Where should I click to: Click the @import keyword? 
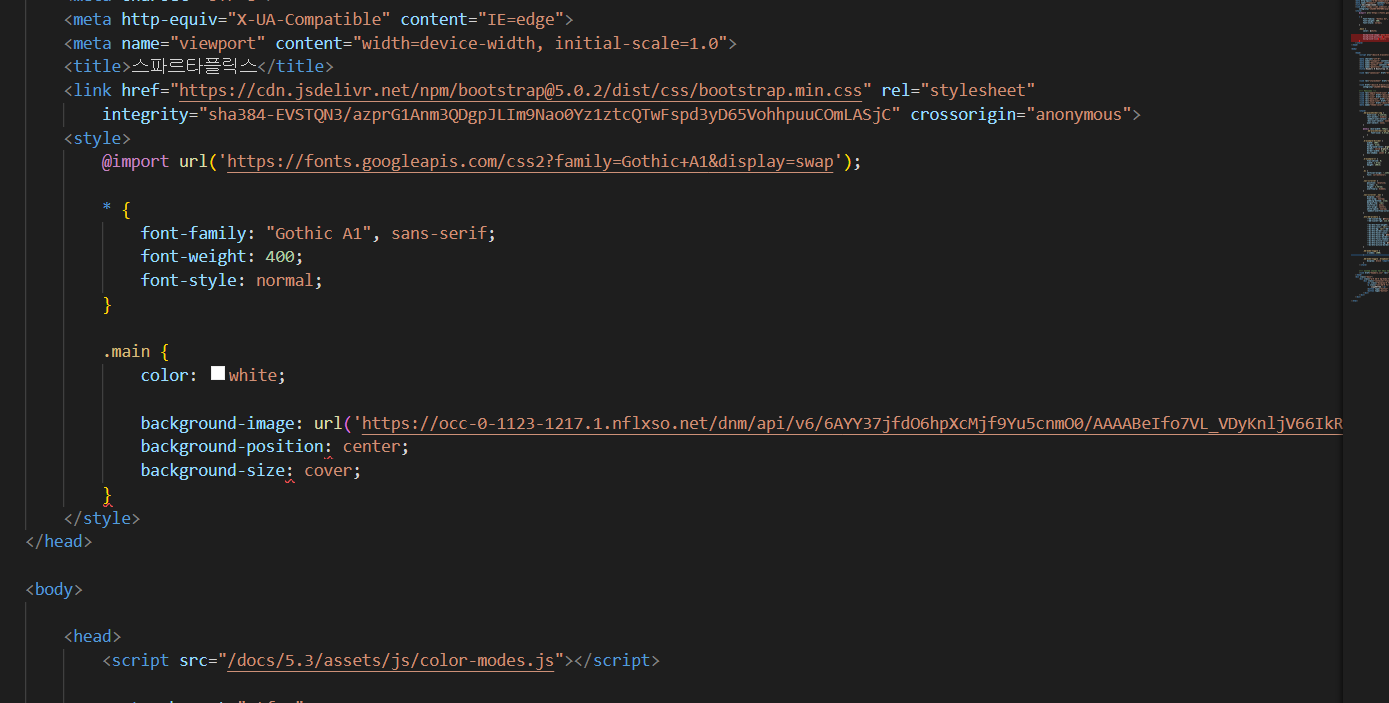[x=136, y=161]
